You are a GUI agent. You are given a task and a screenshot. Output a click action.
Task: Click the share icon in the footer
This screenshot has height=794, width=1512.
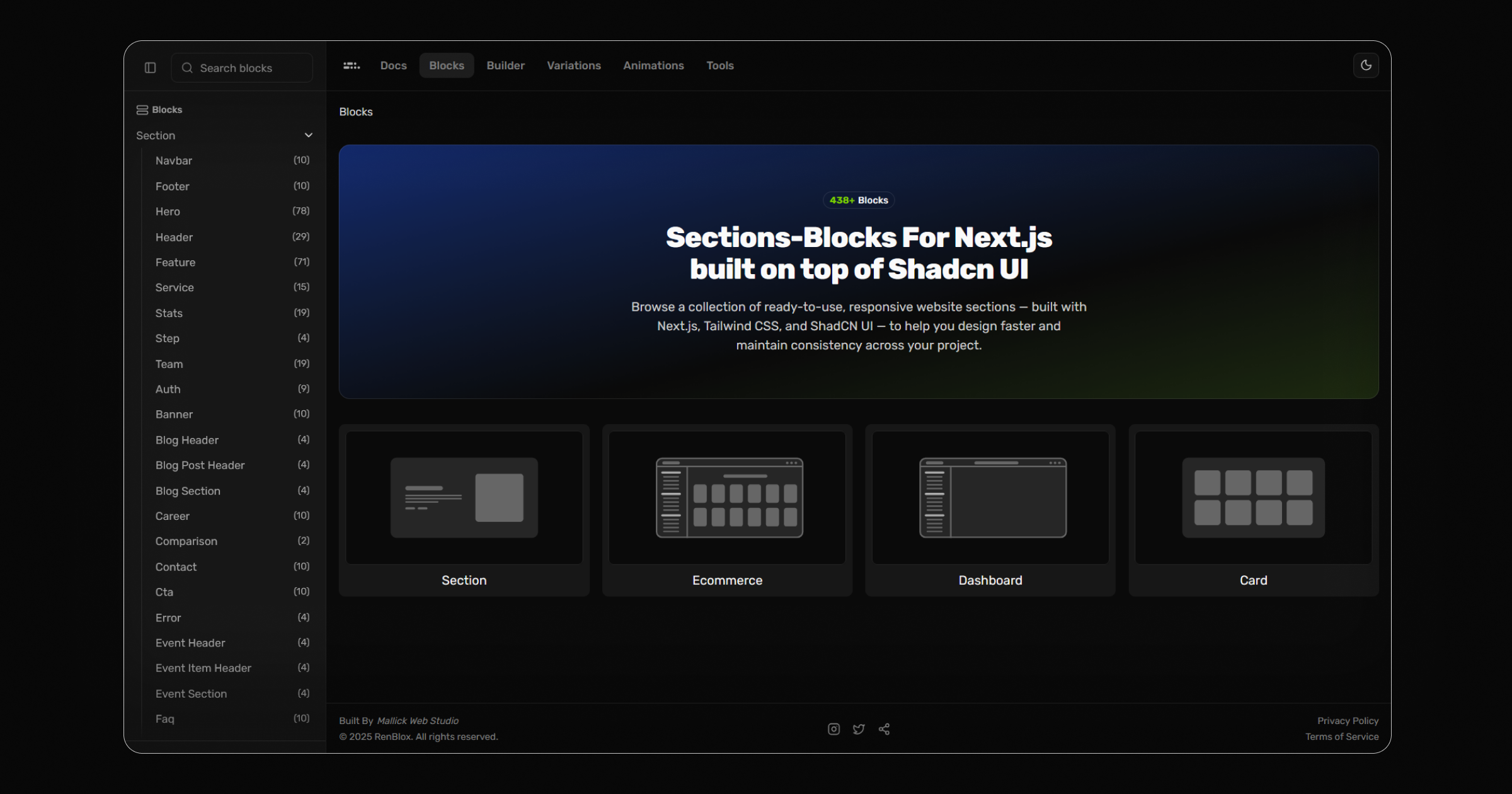(884, 728)
